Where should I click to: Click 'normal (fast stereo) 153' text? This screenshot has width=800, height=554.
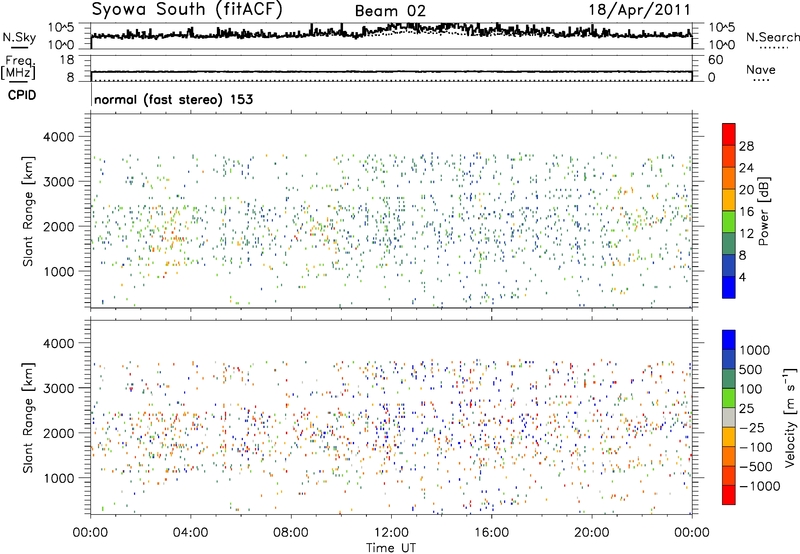click(x=173, y=99)
